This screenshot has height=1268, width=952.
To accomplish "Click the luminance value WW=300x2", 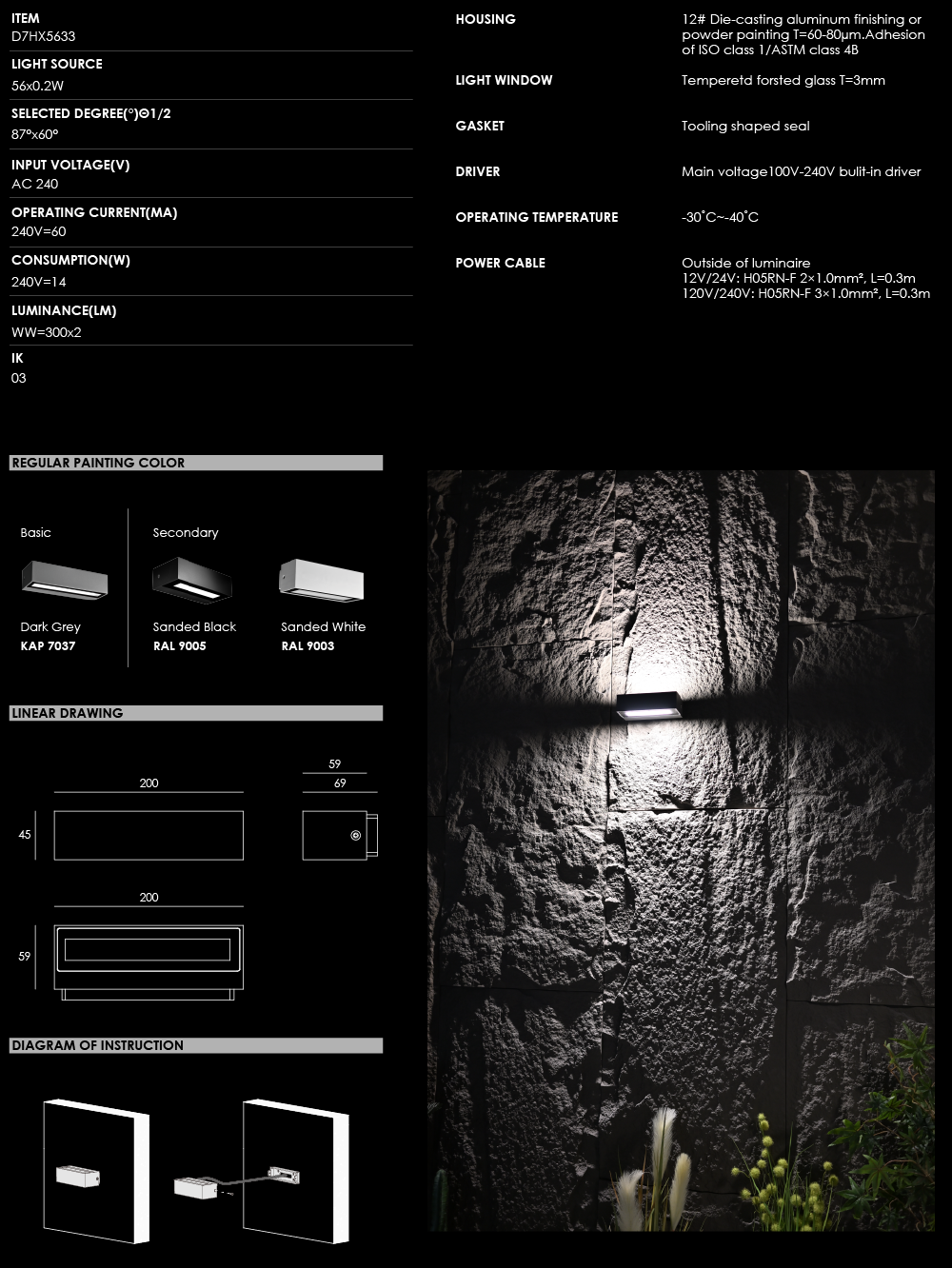I will tap(47, 332).
